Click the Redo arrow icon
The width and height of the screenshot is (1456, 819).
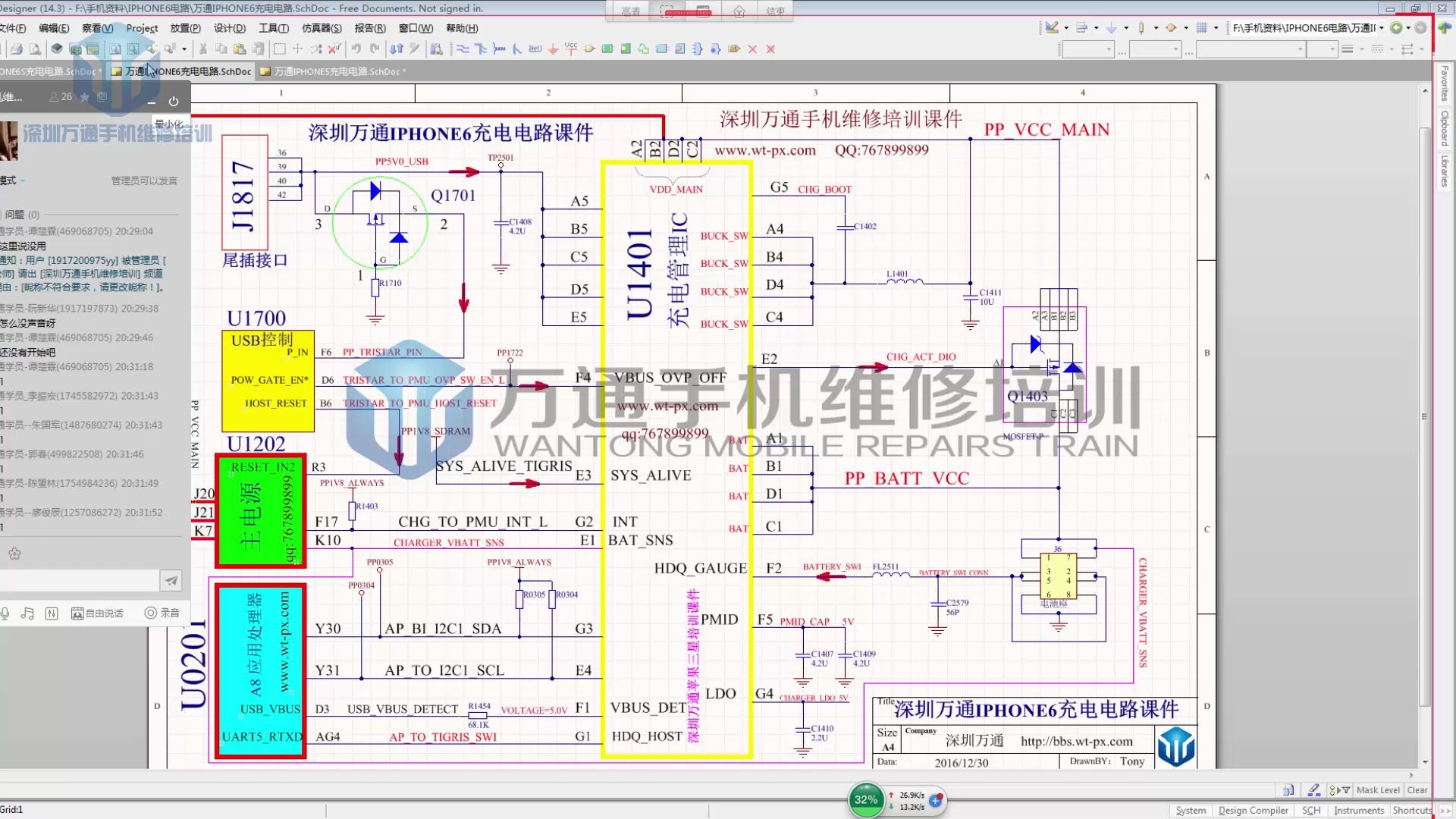tap(375, 49)
